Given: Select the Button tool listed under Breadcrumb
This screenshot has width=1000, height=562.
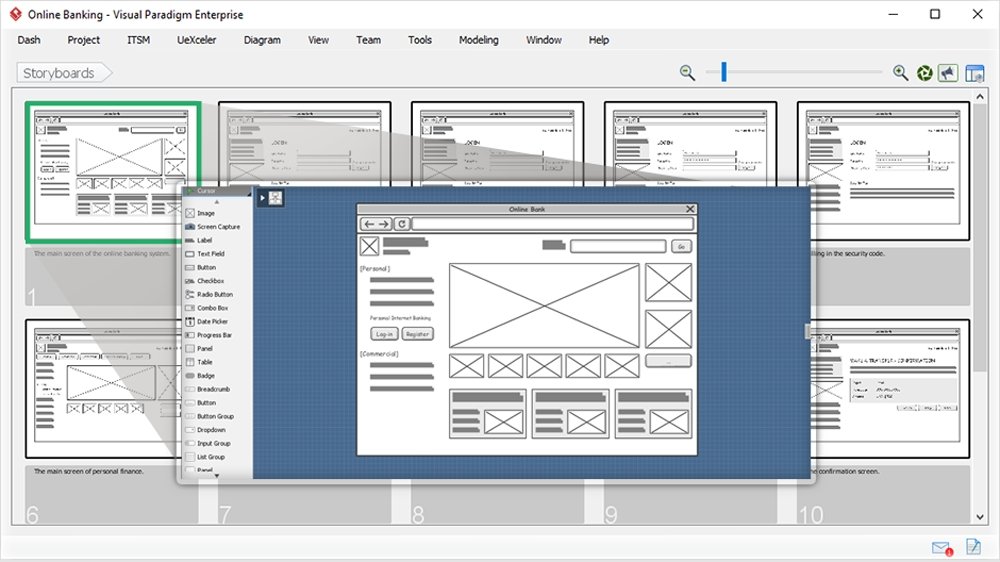Looking at the screenshot, I should [201, 403].
